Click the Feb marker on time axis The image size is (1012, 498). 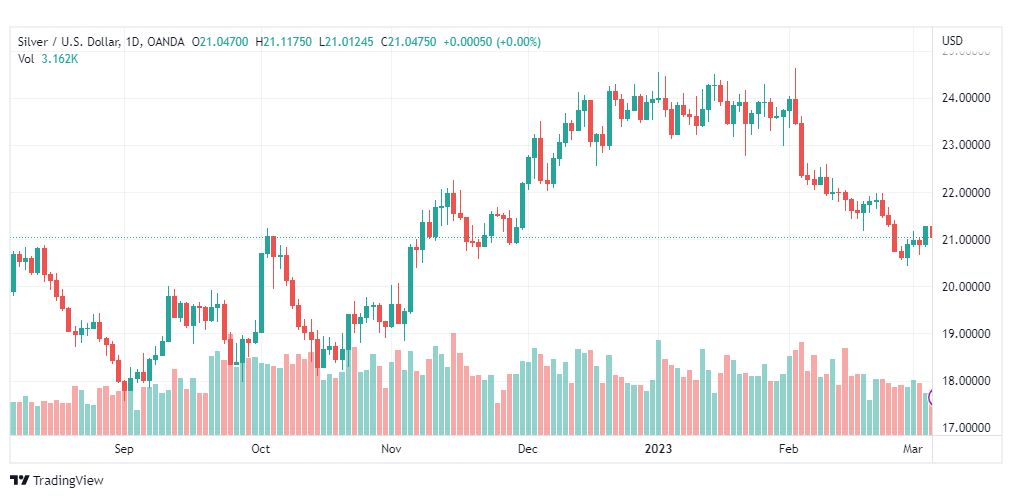point(790,449)
